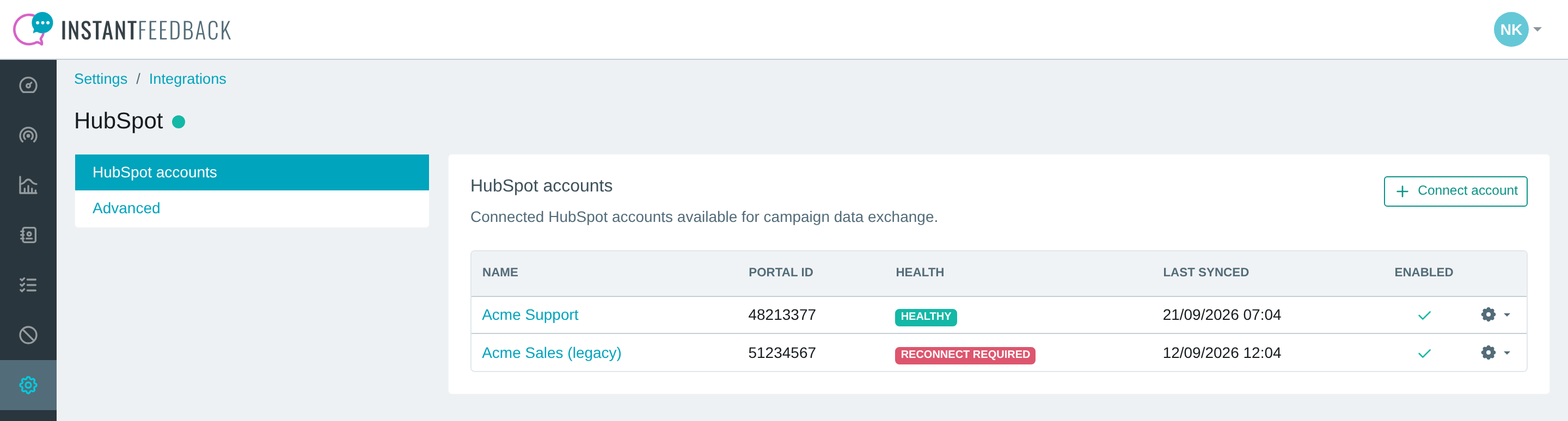
Task: Click the PORTAL ID column header
Action: [780, 273]
